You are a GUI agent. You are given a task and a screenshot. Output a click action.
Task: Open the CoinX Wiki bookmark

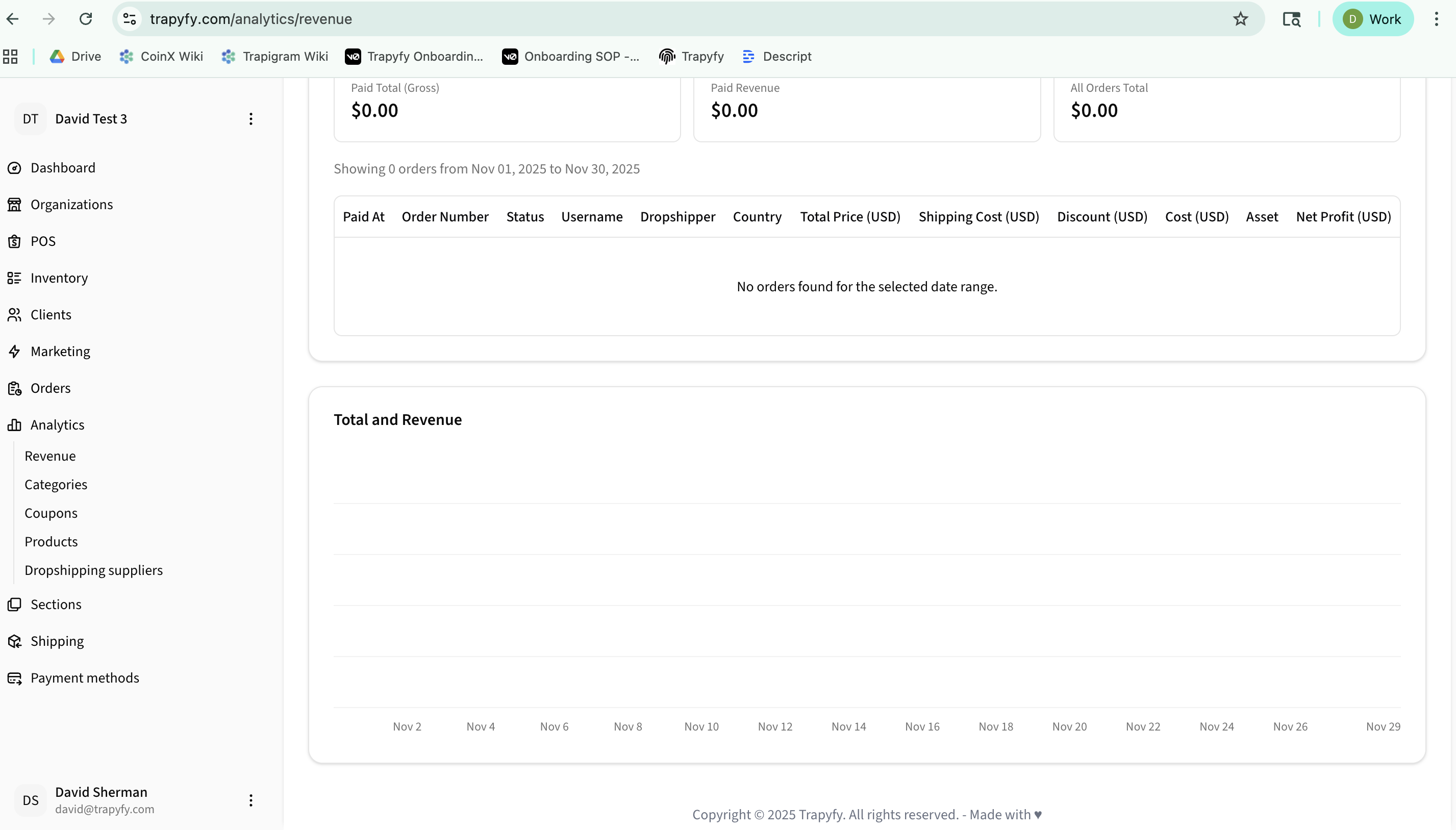click(161, 57)
